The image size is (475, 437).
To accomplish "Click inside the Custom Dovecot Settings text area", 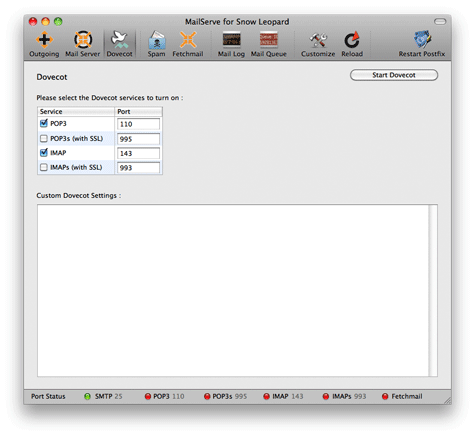I will coord(233,291).
